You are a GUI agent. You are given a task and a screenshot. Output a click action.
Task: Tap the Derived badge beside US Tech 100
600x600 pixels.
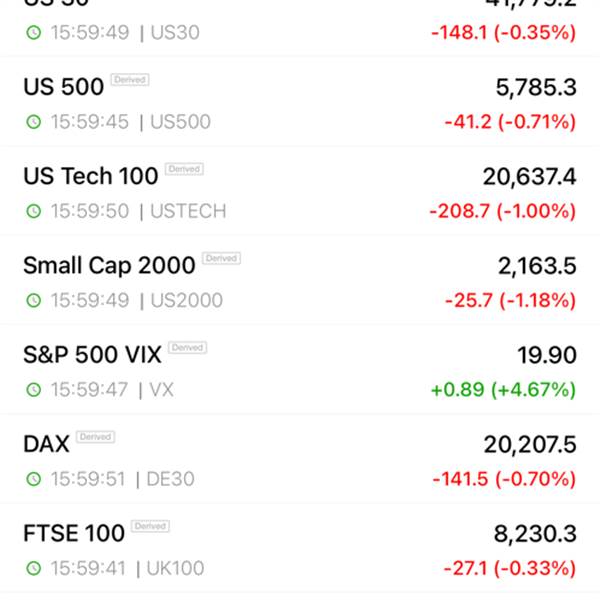pos(184,169)
